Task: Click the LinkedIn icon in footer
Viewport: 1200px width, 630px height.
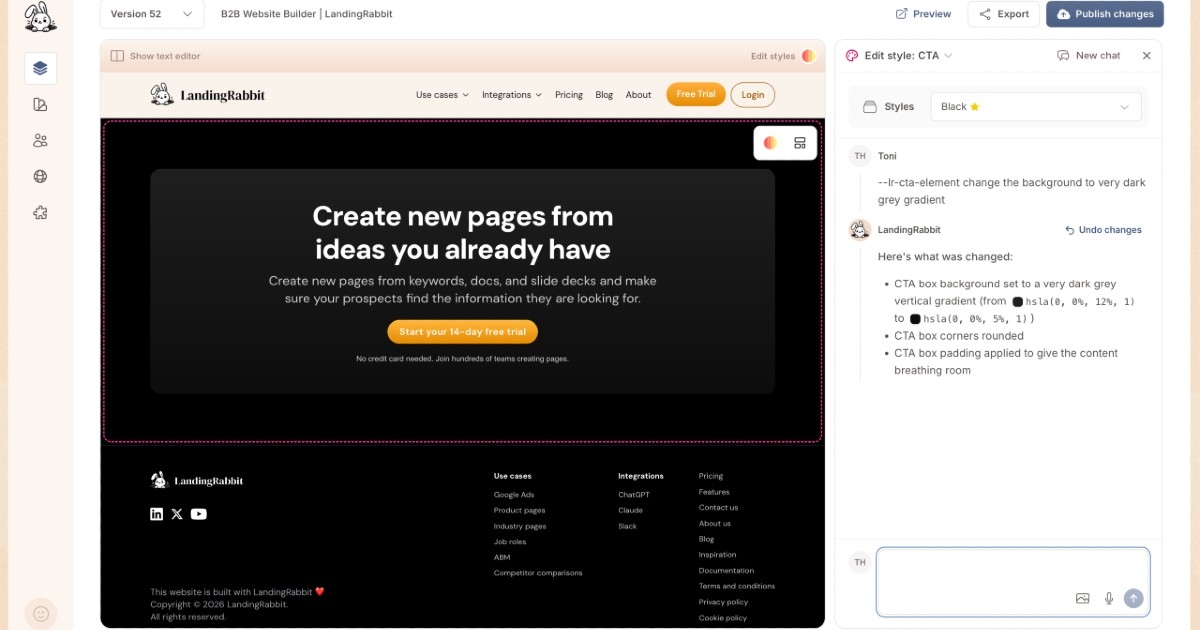Action: (157, 514)
